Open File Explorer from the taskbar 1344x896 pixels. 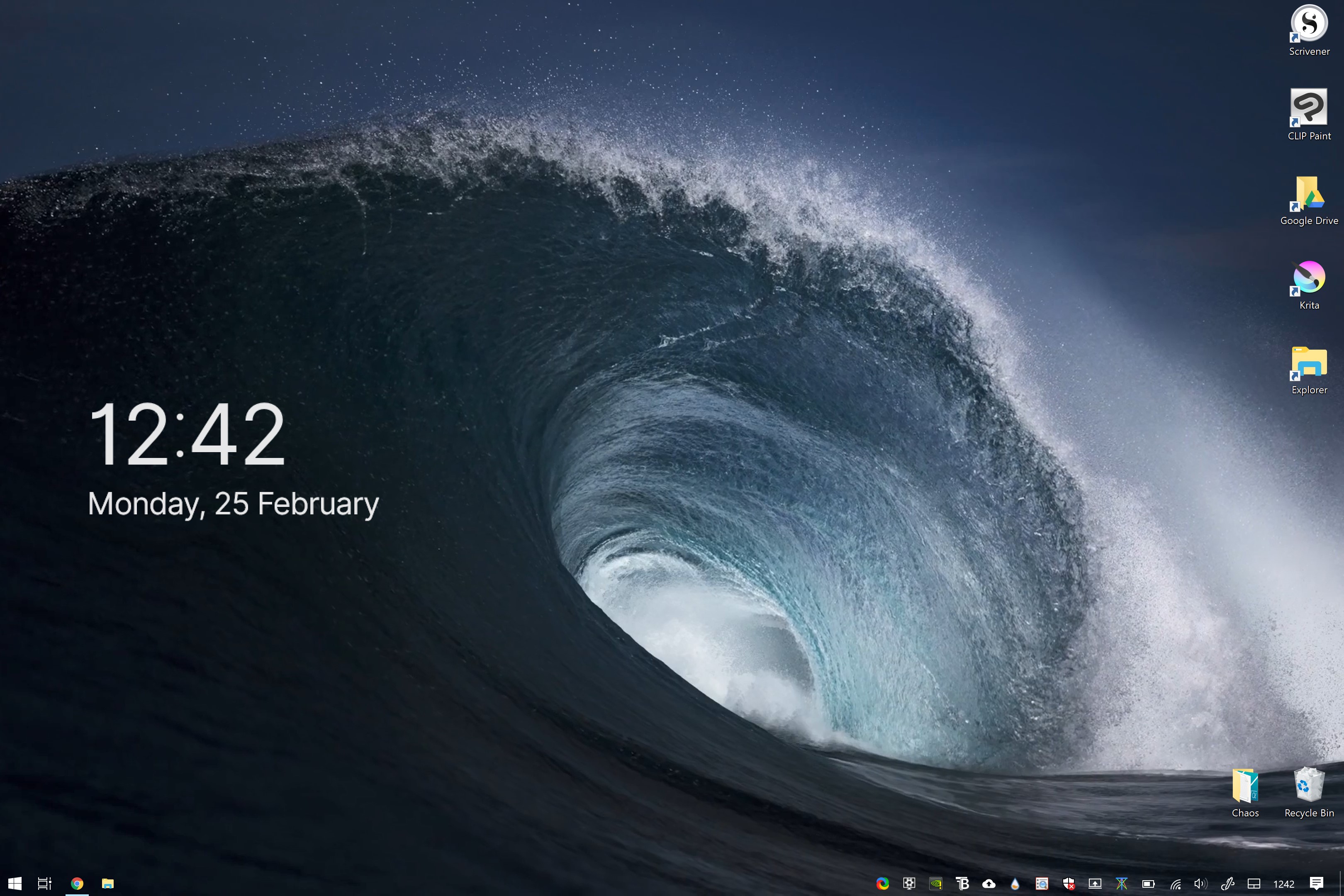[108, 884]
